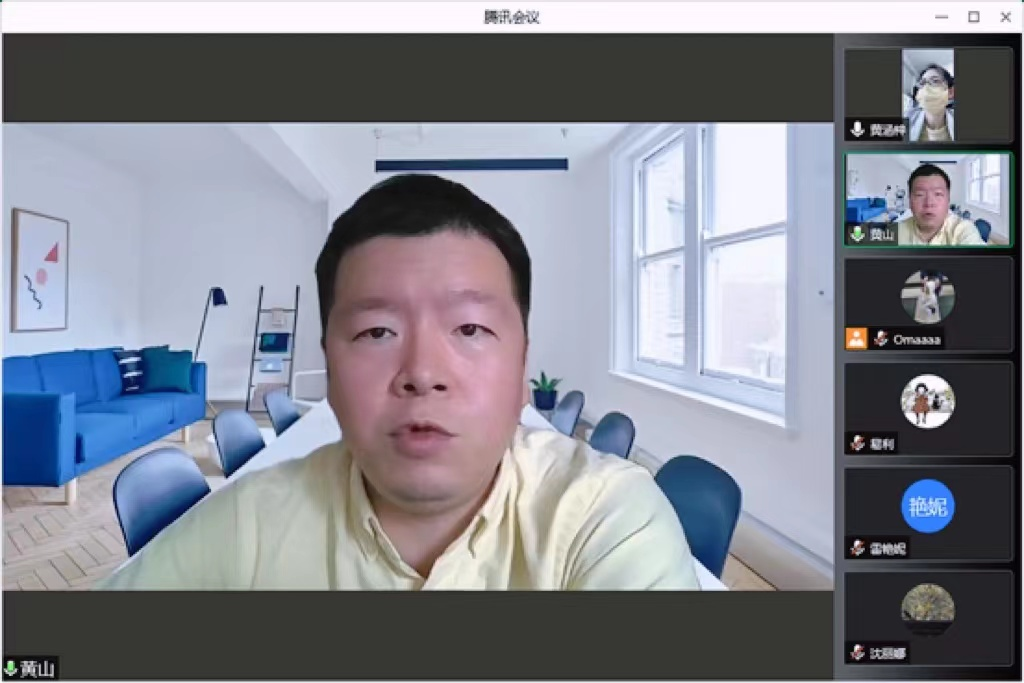This screenshot has height=683, width=1024.
Task: Click the main speaker video area
Action: (x=417, y=355)
